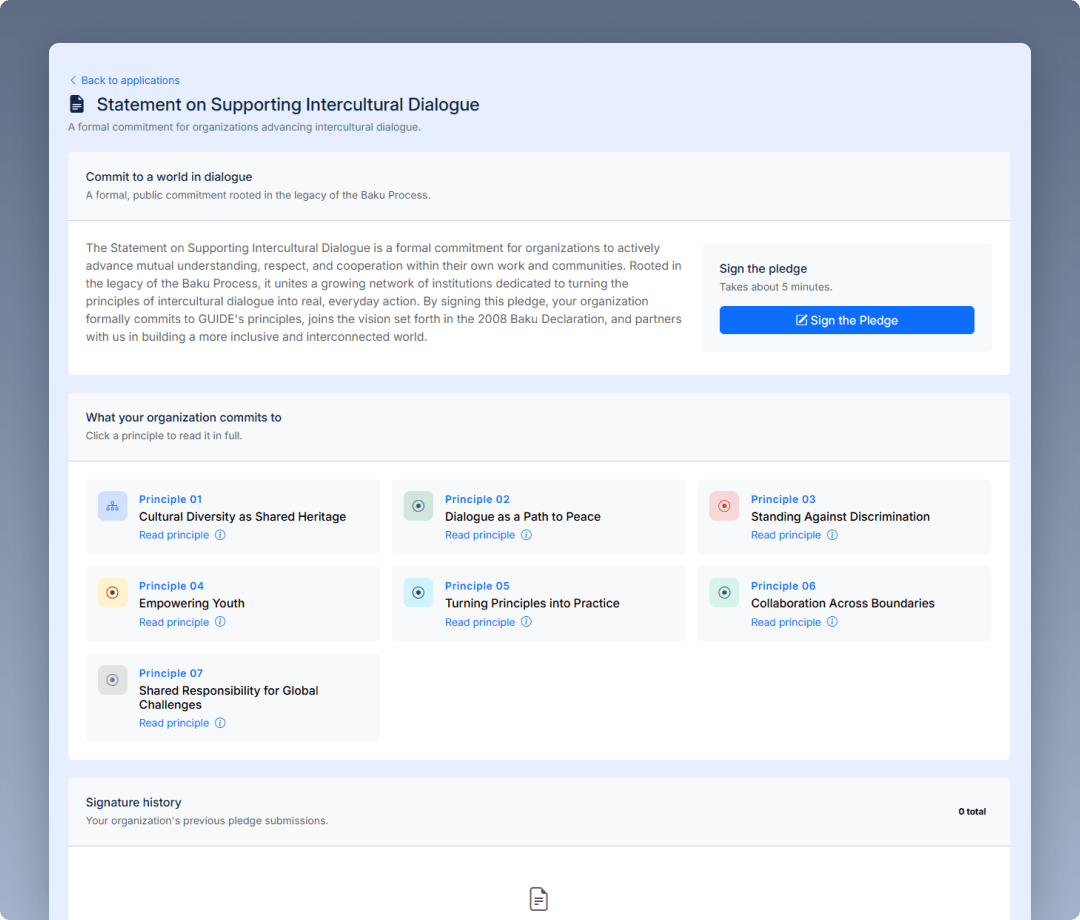Image resolution: width=1080 pixels, height=920 pixels.
Task: Click the green target icon for Principle 06
Action: (x=724, y=593)
